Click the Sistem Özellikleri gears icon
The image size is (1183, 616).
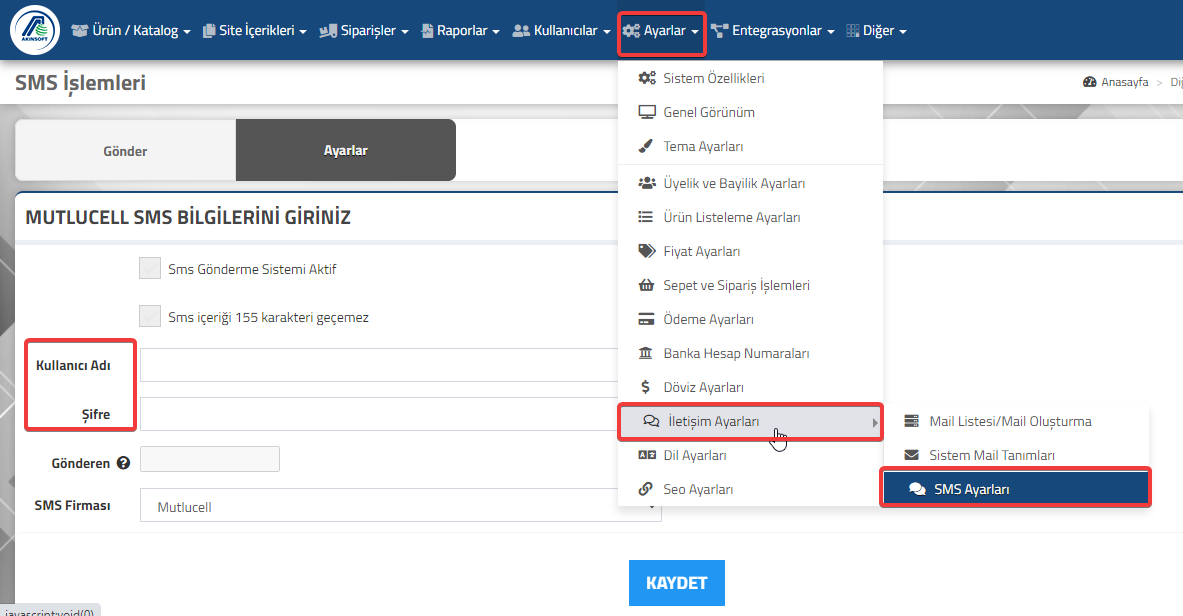(x=647, y=78)
